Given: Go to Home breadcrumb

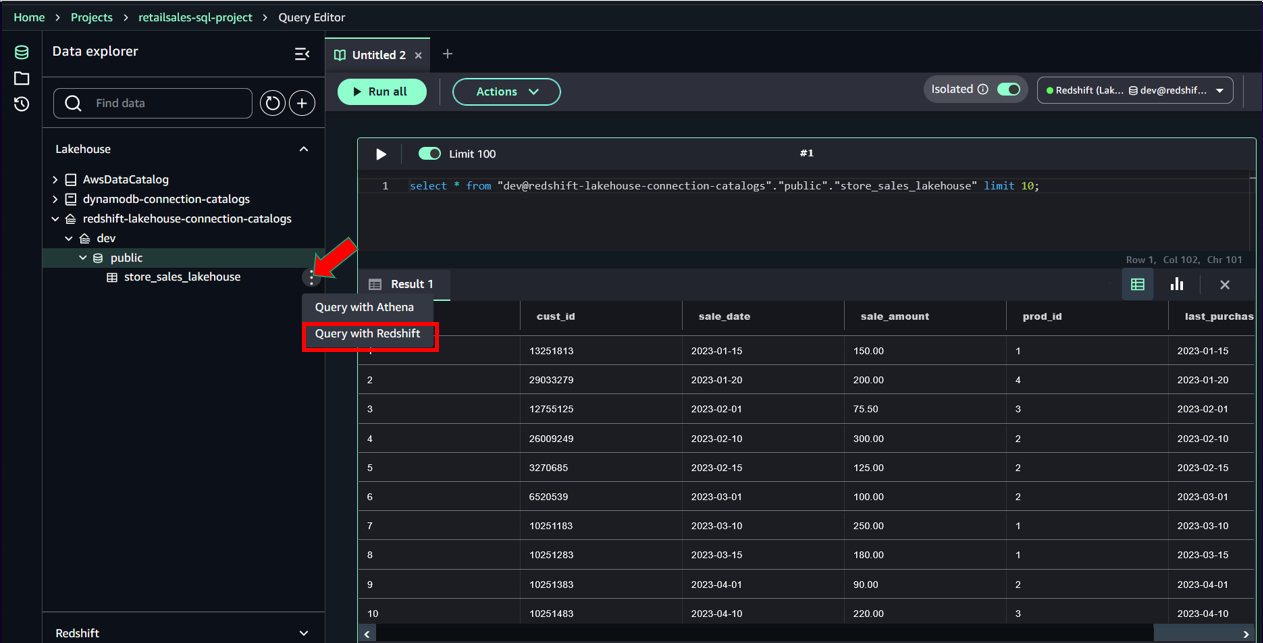Looking at the screenshot, I should (29, 18).
